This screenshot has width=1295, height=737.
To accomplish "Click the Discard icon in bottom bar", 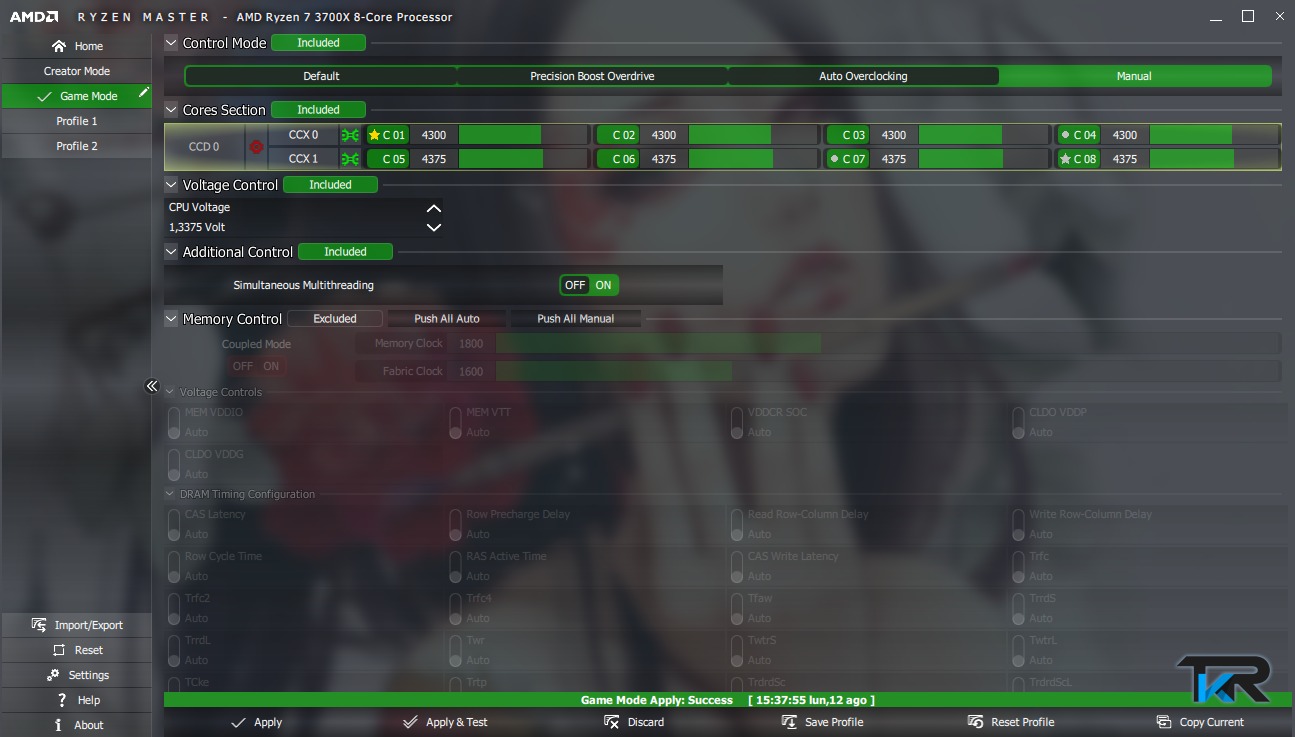I will pos(613,722).
